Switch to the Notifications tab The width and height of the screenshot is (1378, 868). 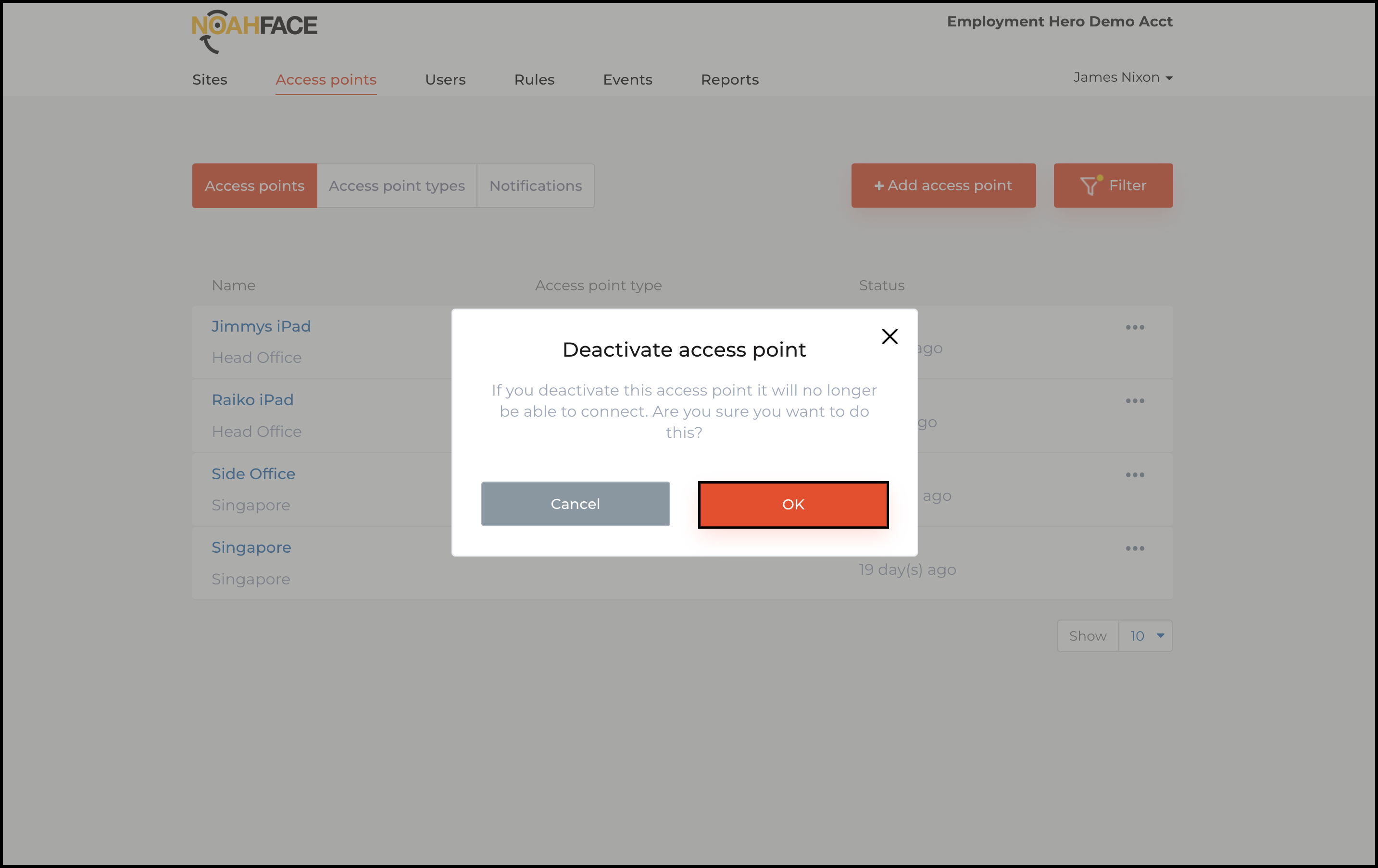(535, 186)
